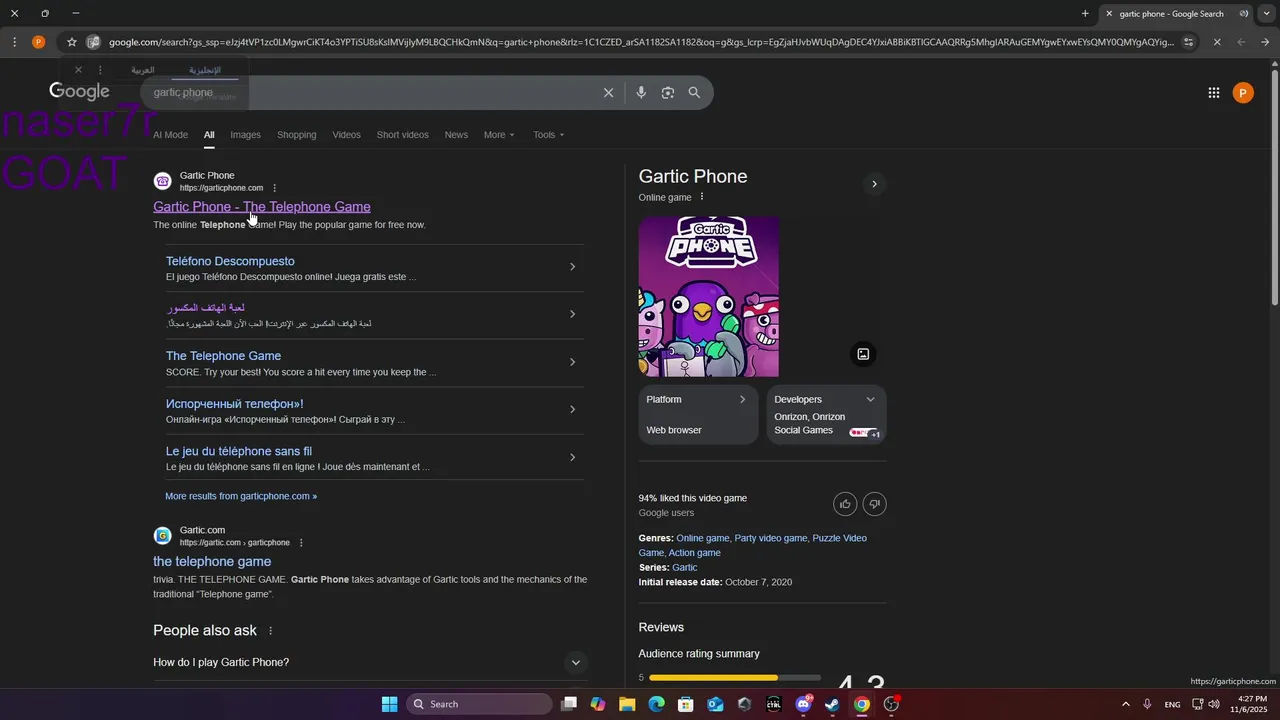Expand the Developers card chevron
The image size is (1280, 720).
coord(870,399)
